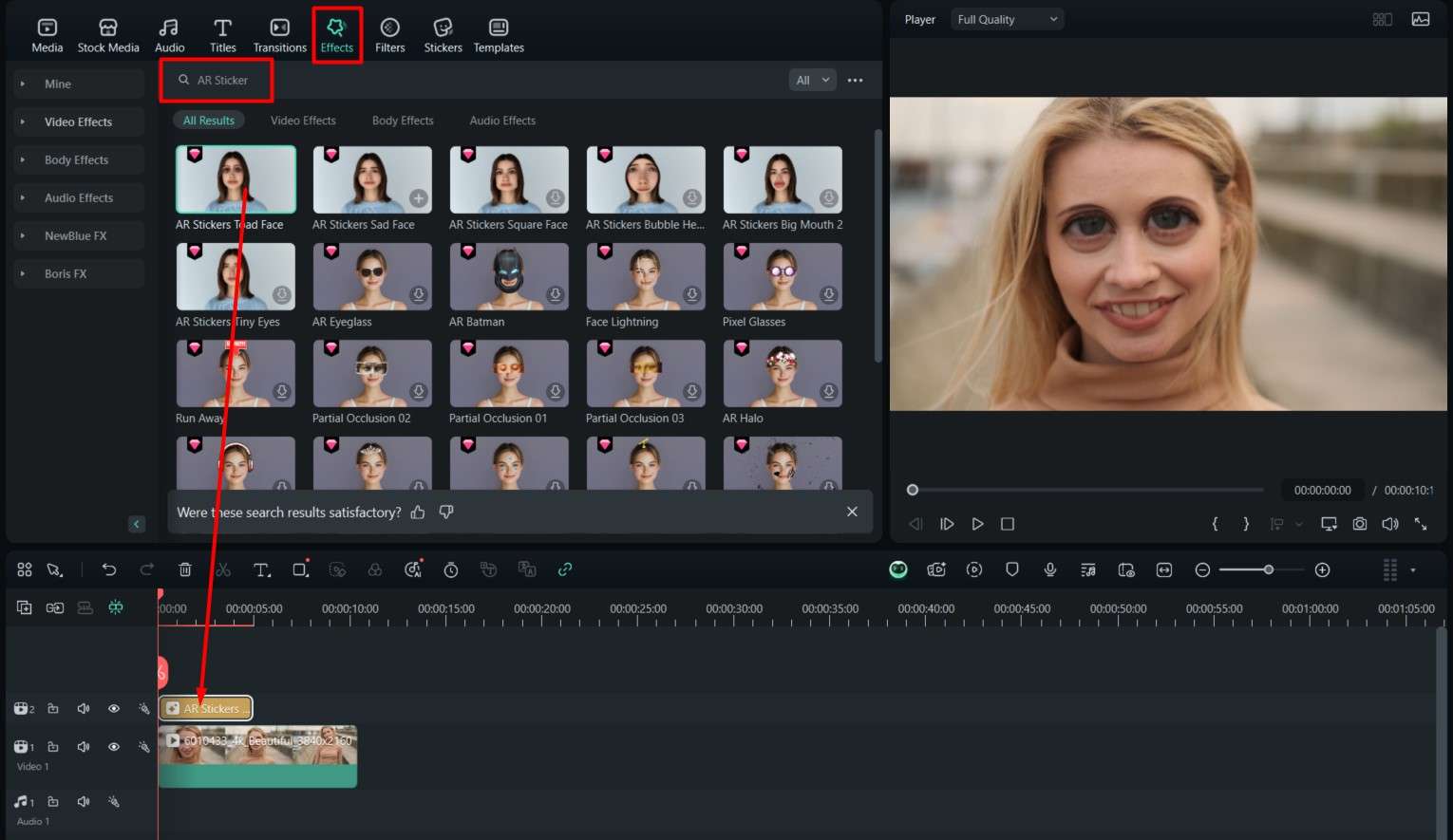Click the timeline marker shield icon

[x=1012, y=569]
